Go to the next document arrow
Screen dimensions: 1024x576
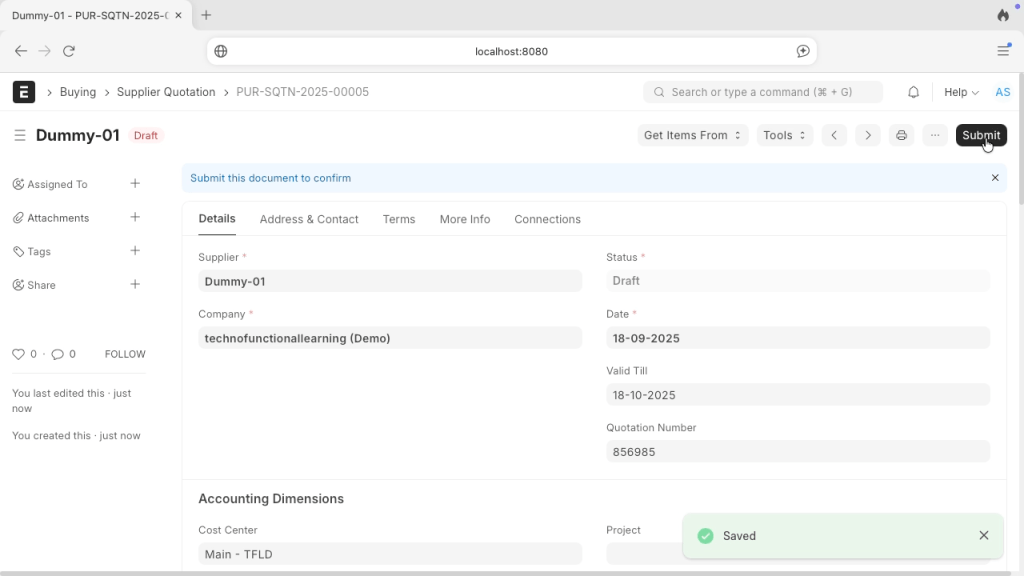point(867,135)
